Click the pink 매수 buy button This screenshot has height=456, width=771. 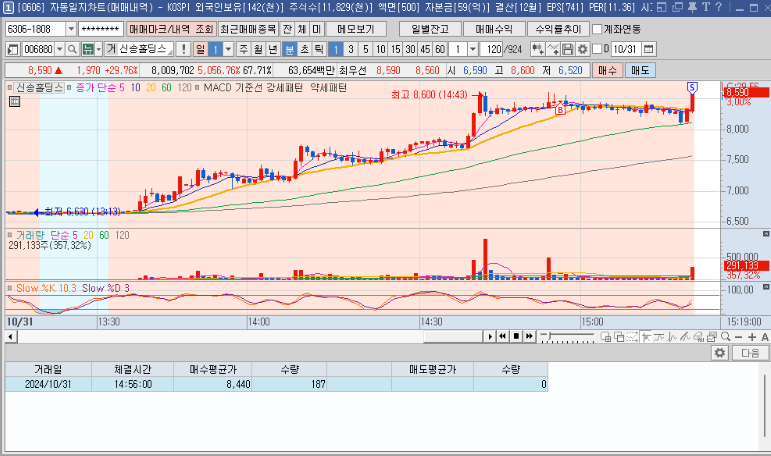tap(607, 70)
